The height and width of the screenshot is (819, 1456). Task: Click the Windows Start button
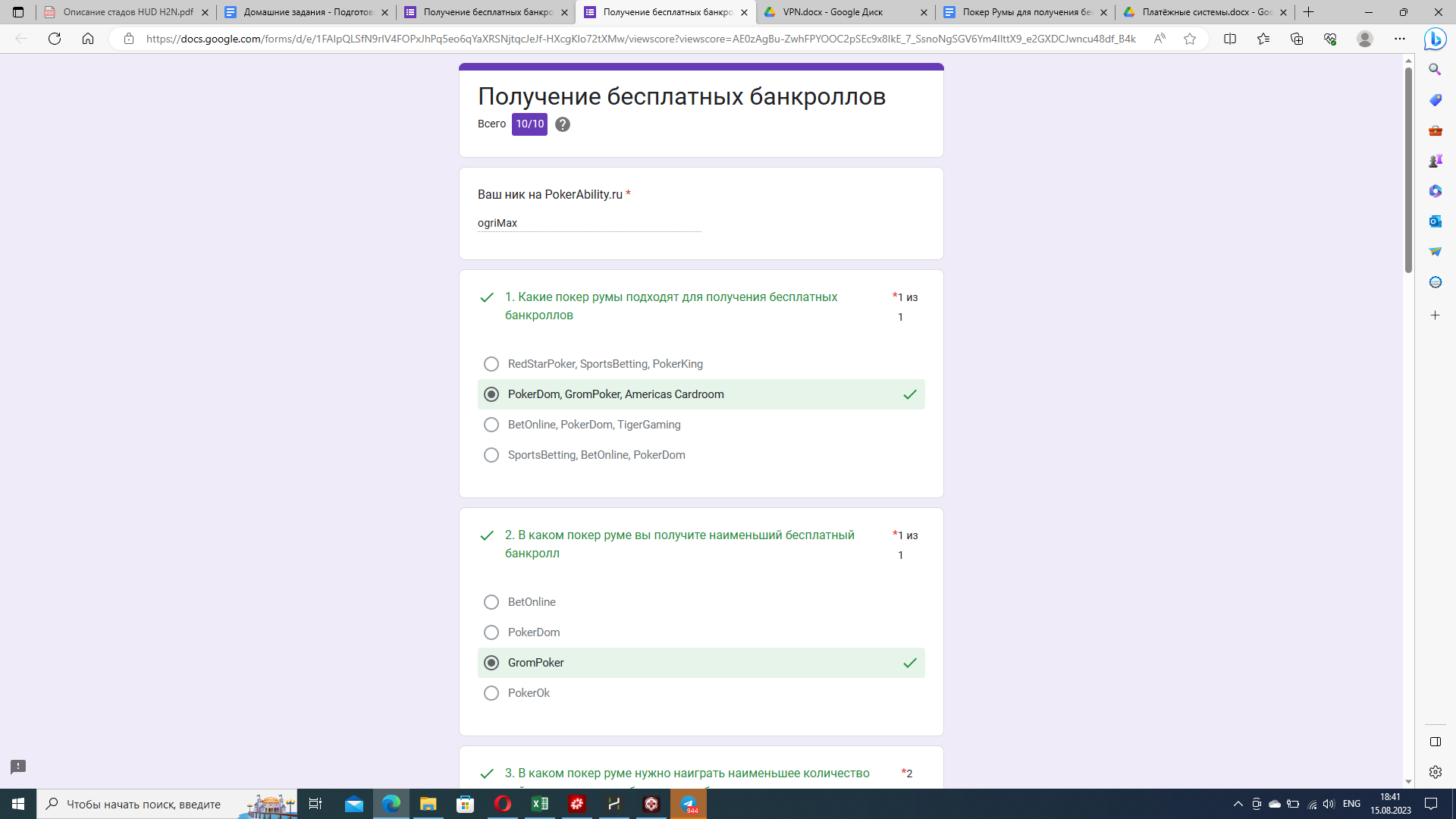tap(18, 804)
